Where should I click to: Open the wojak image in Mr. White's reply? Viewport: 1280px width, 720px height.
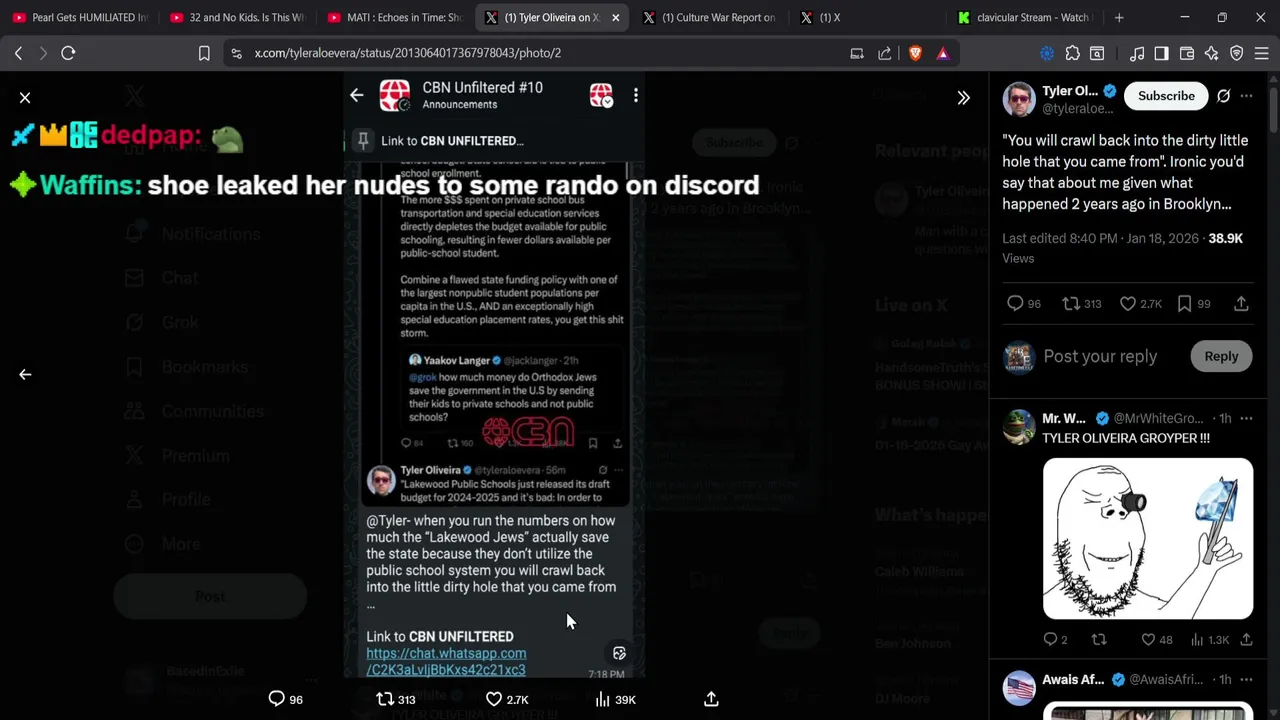coord(1147,539)
